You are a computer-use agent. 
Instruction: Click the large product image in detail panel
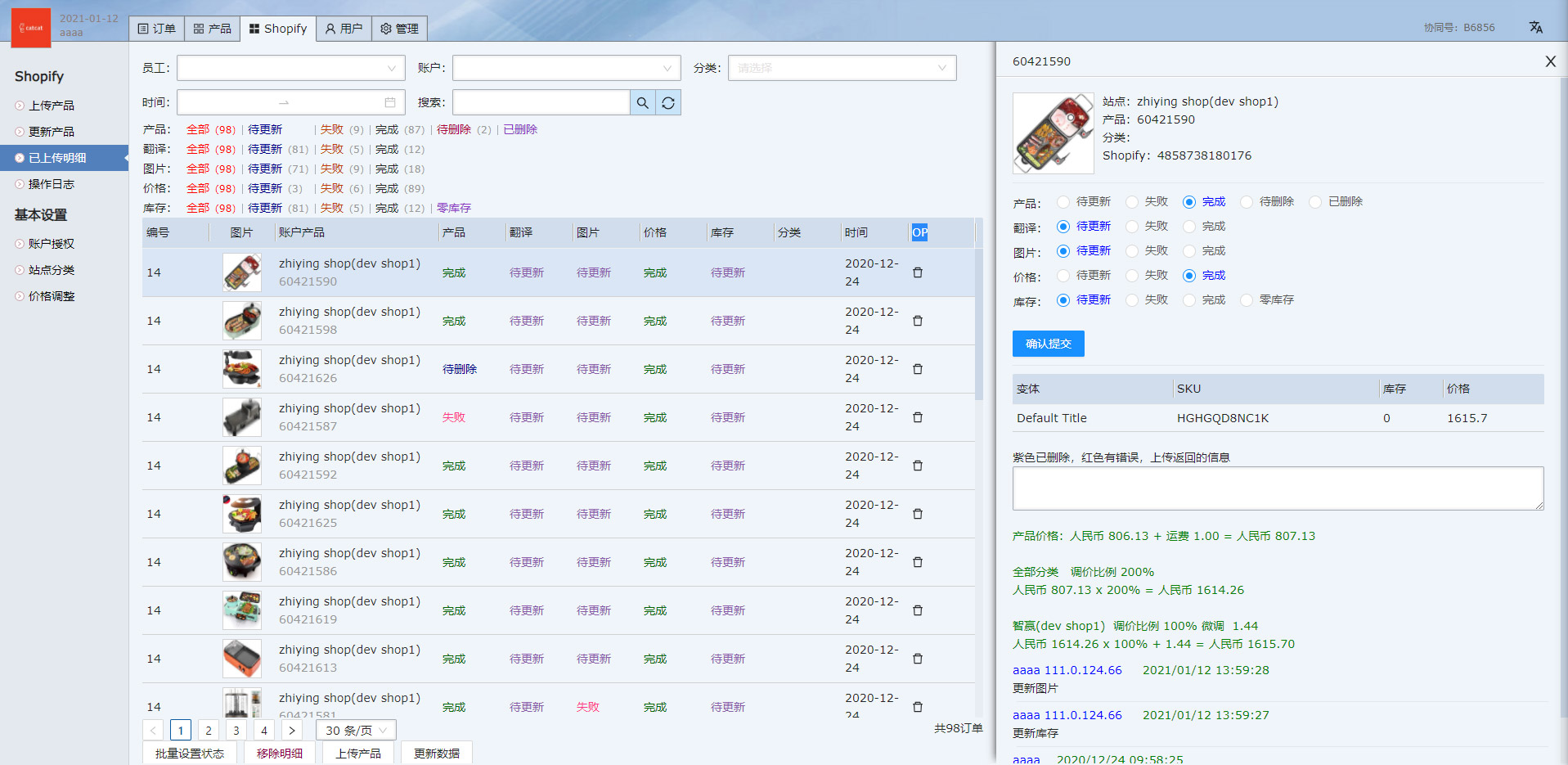click(1054, 133)
